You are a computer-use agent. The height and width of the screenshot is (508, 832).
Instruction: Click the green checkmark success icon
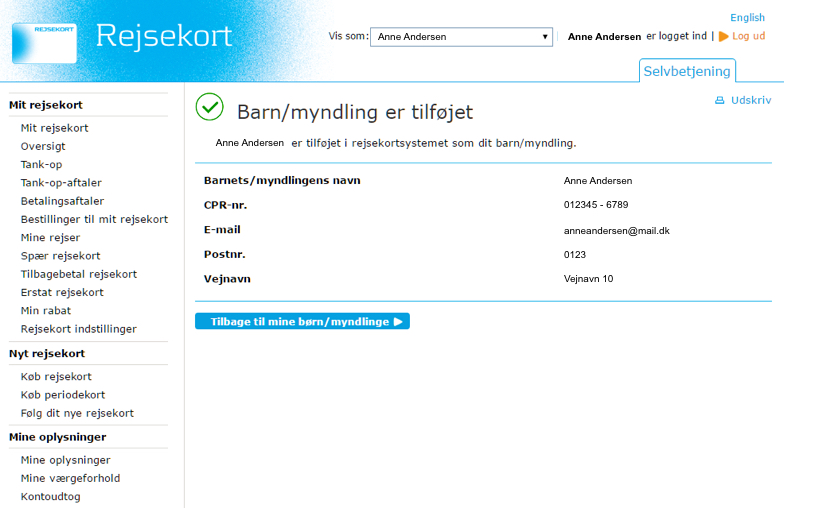(210, 107)
